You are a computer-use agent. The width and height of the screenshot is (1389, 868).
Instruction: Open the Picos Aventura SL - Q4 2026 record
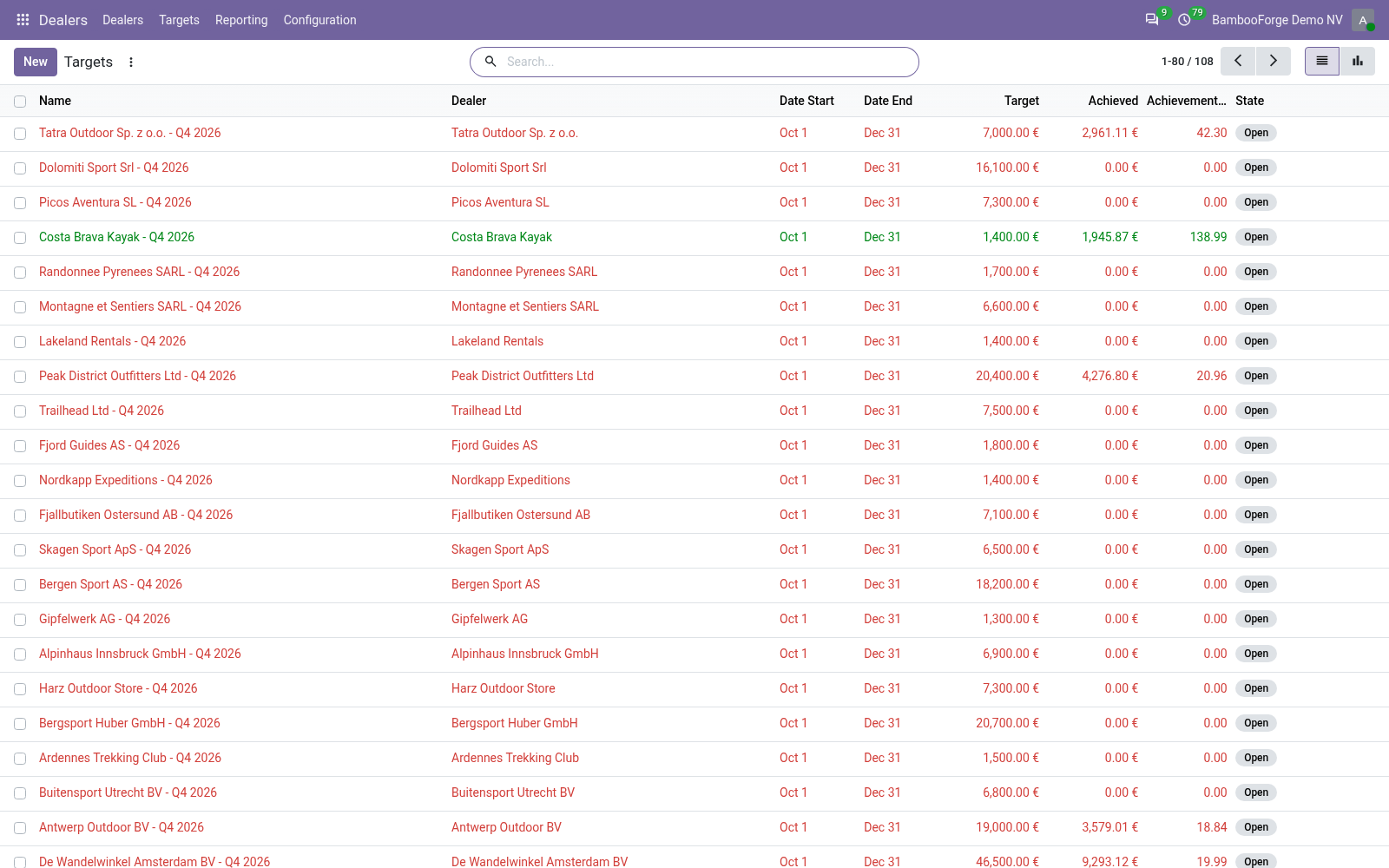point(115,202)
